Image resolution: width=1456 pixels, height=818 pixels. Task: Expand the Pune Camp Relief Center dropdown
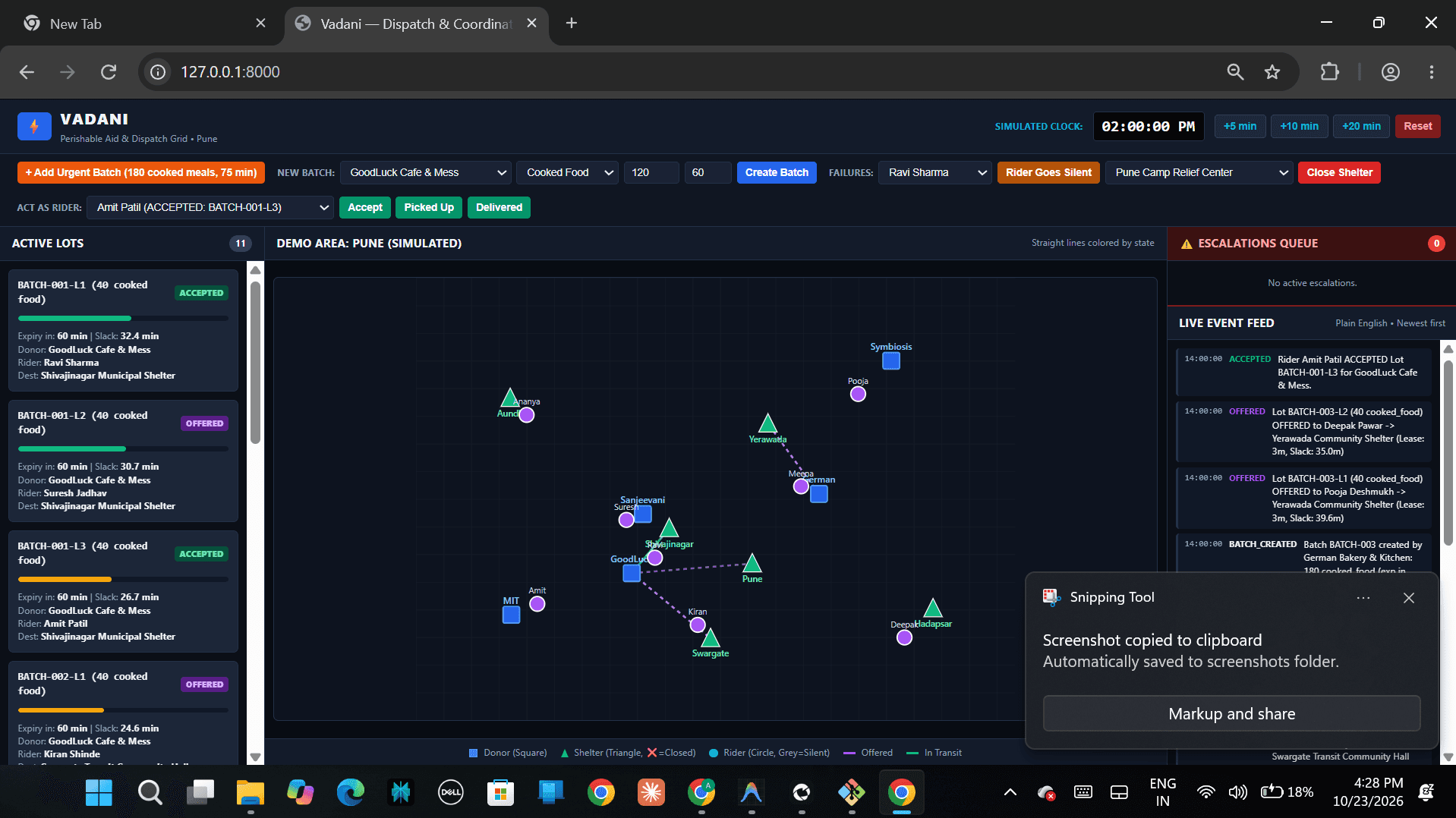tap(1199, 172)
